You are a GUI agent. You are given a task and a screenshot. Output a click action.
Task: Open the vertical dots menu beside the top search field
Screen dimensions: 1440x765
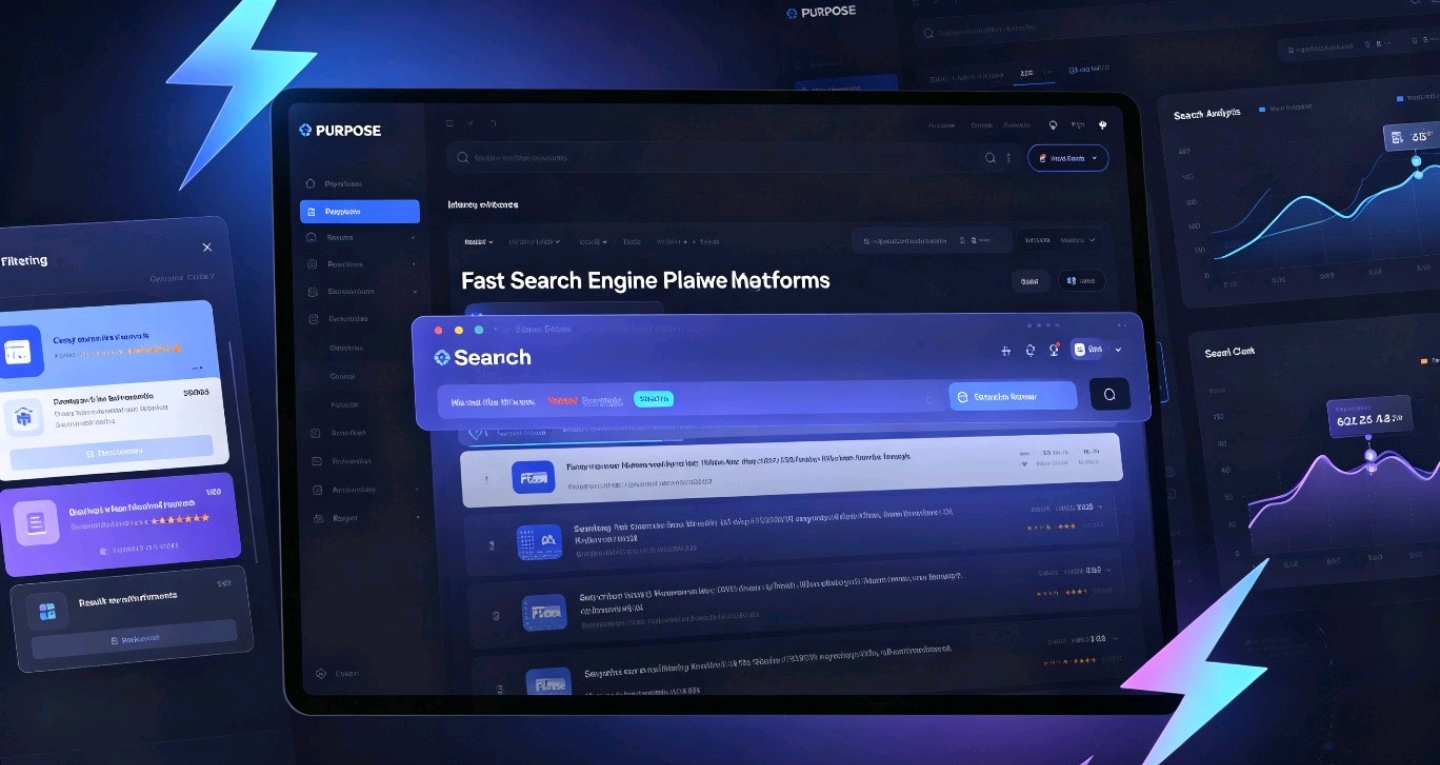tap(1008, 158)
